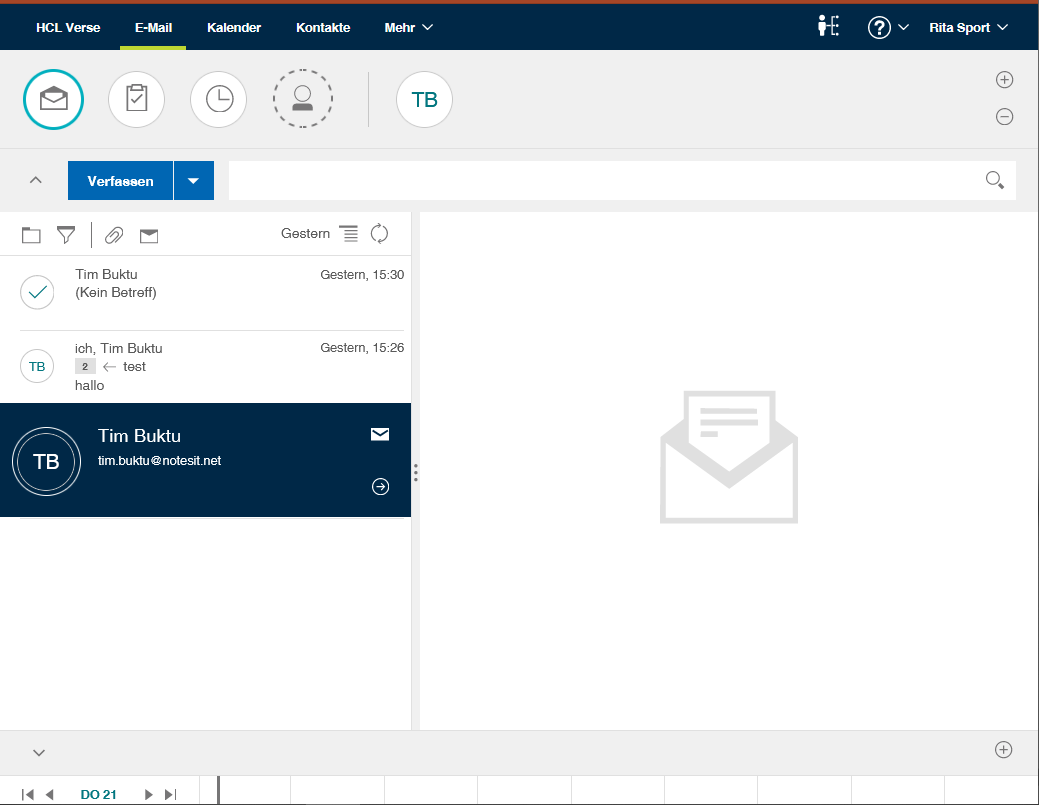Image resolution: width=1039 pixels, height=805 pixels.
Task: Click into the mail search field
Action: [x=600, y=181]
